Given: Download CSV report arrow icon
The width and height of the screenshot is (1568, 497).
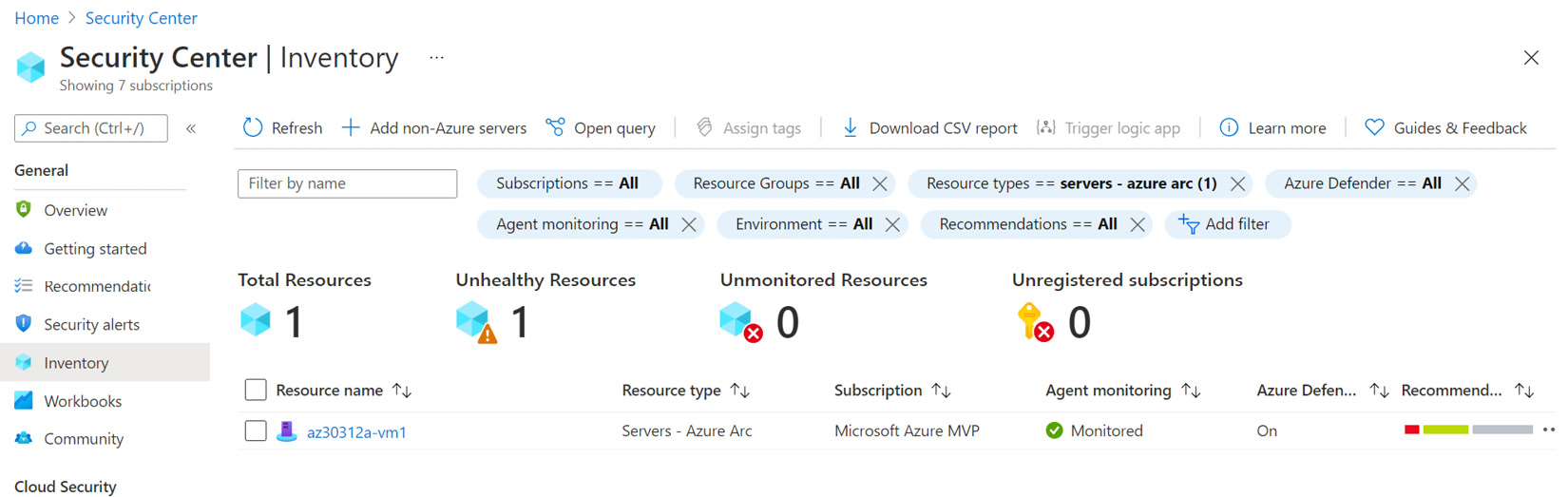Looking at the screenshot, I should 851,127.
